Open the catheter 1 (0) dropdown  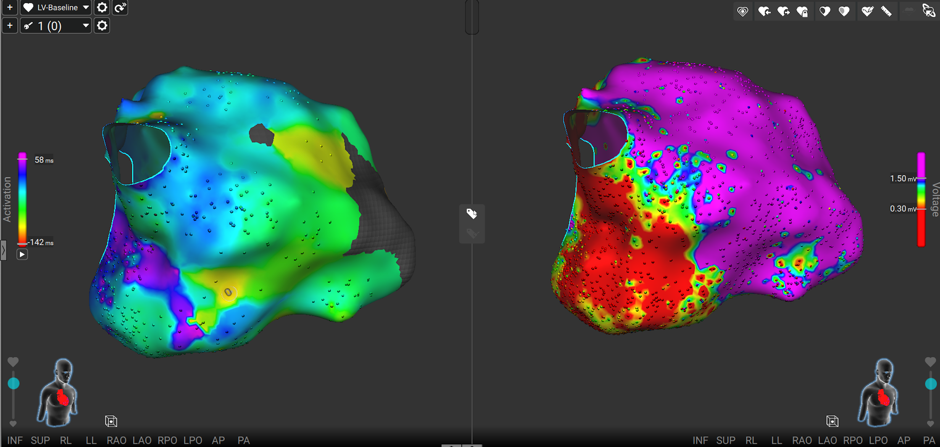click(x=56, y=26)
